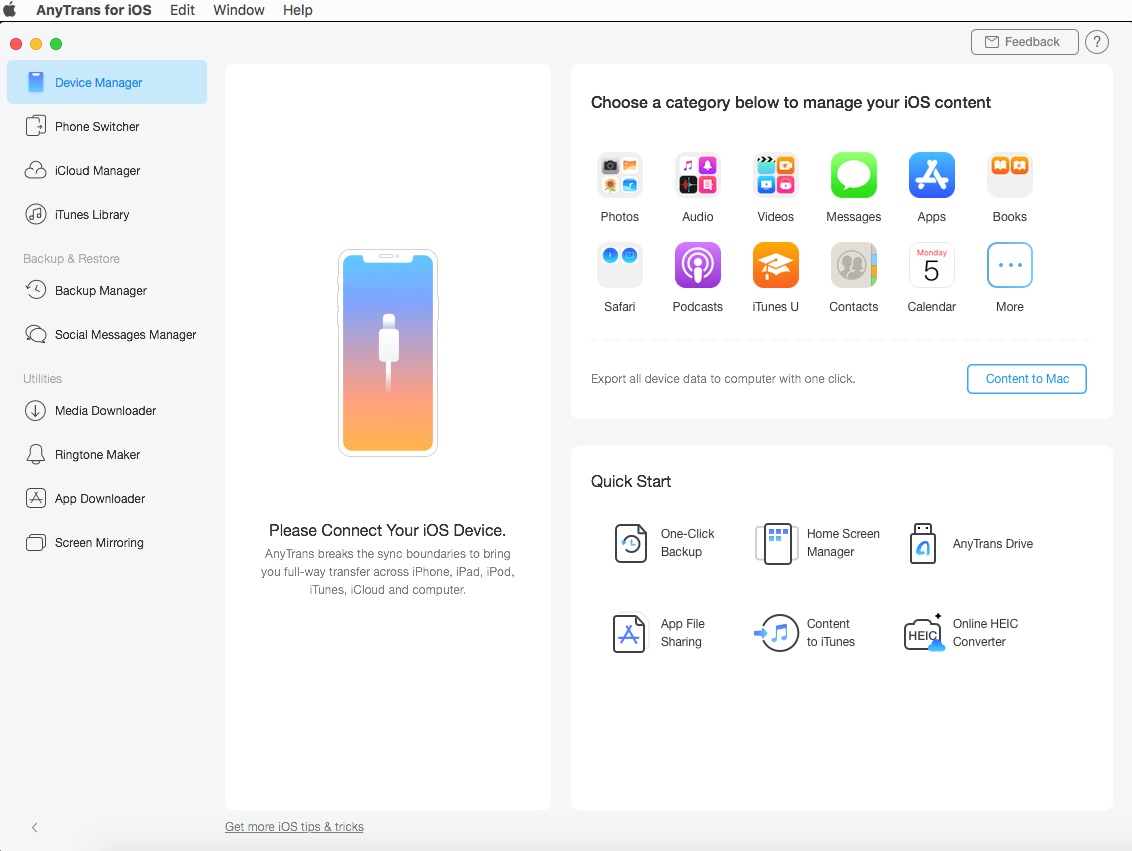This screenshot has width=1132, height=851.
Task: Open Social Messages Manager
Action: [x=107, y=334]
